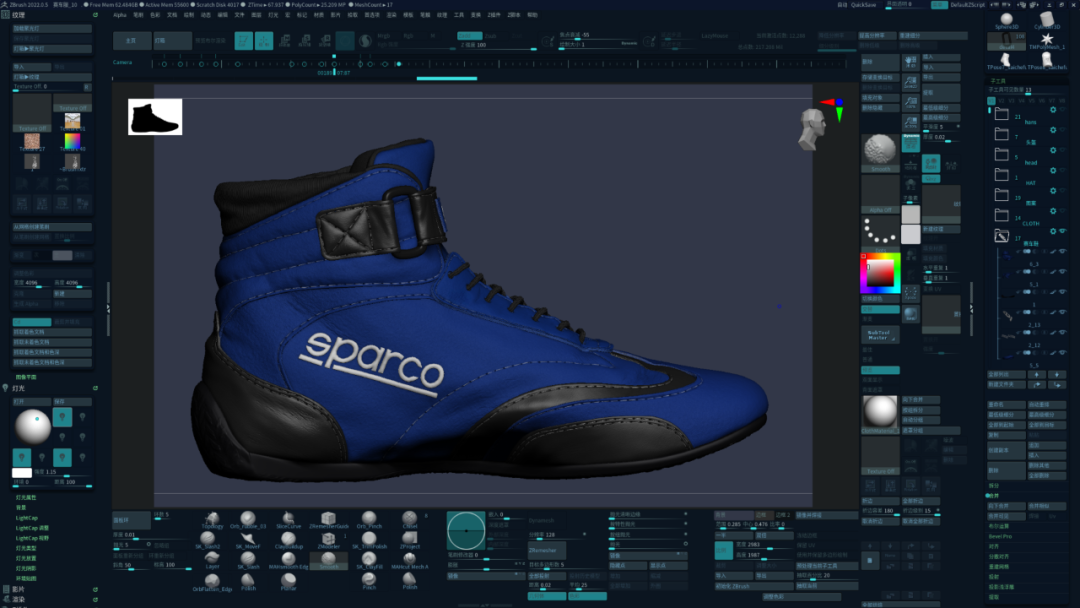This screenshot has width=1080, height=608.
Task: Select the ClayBuildup brush
Action: [289, 540]
